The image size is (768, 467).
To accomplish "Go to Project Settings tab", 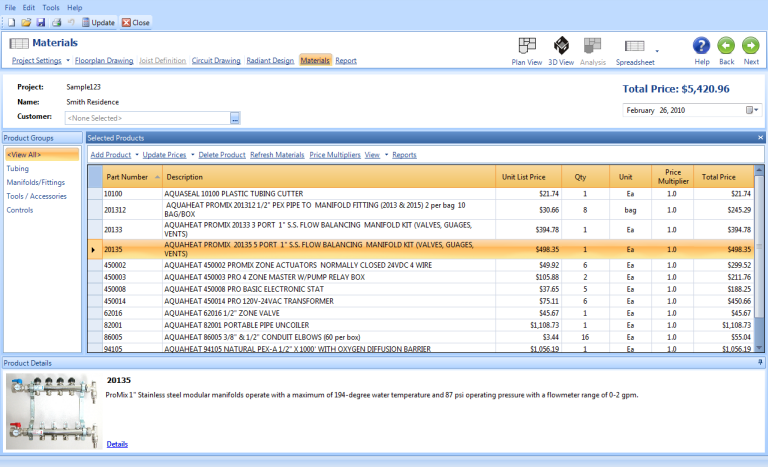I will click(37, 60).
